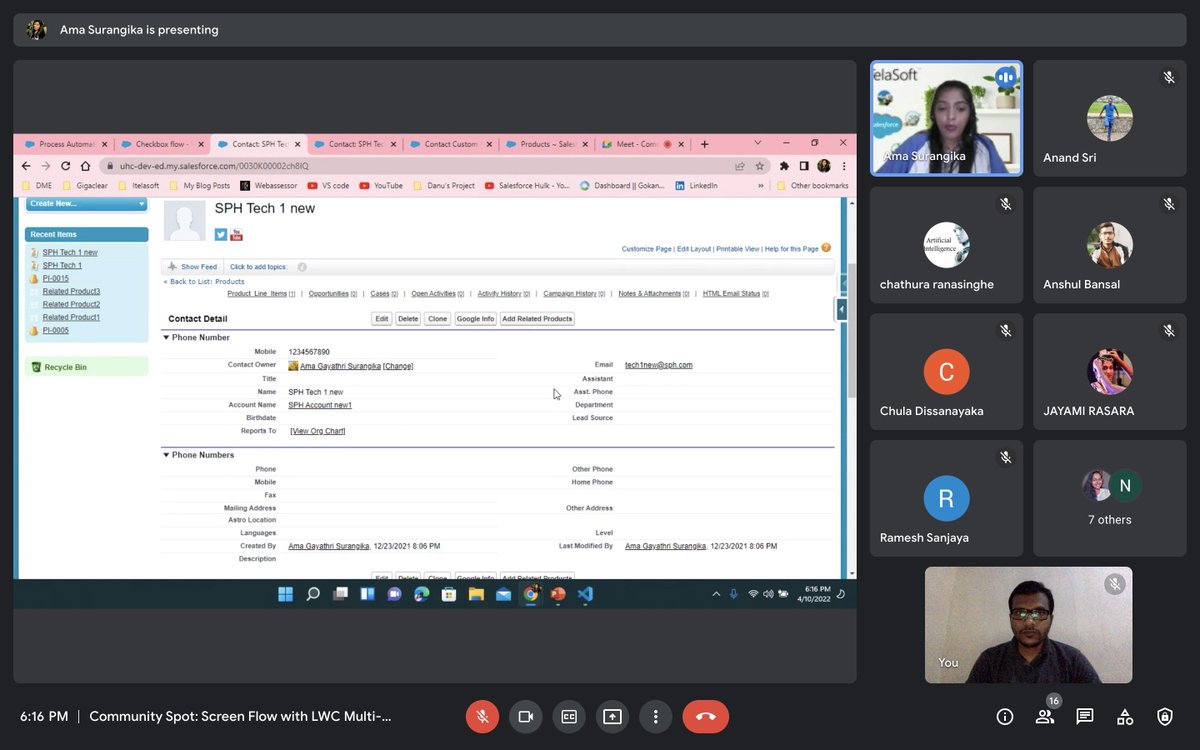Collapse the Phone Number section
Viewport: 1200px width, 750px height.
point(166,338)
